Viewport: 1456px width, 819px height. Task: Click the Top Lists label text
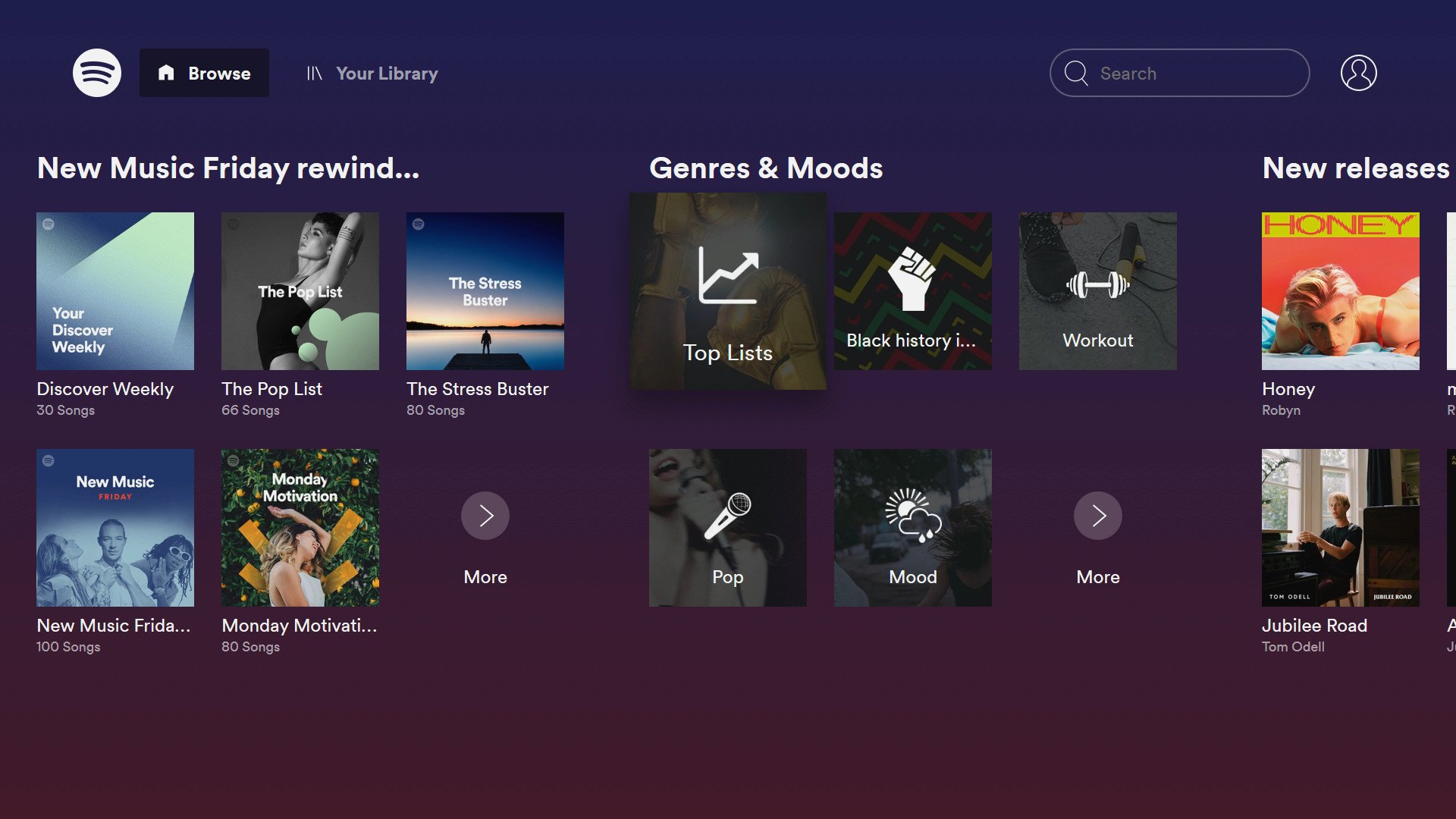click(x=728, y=353)
